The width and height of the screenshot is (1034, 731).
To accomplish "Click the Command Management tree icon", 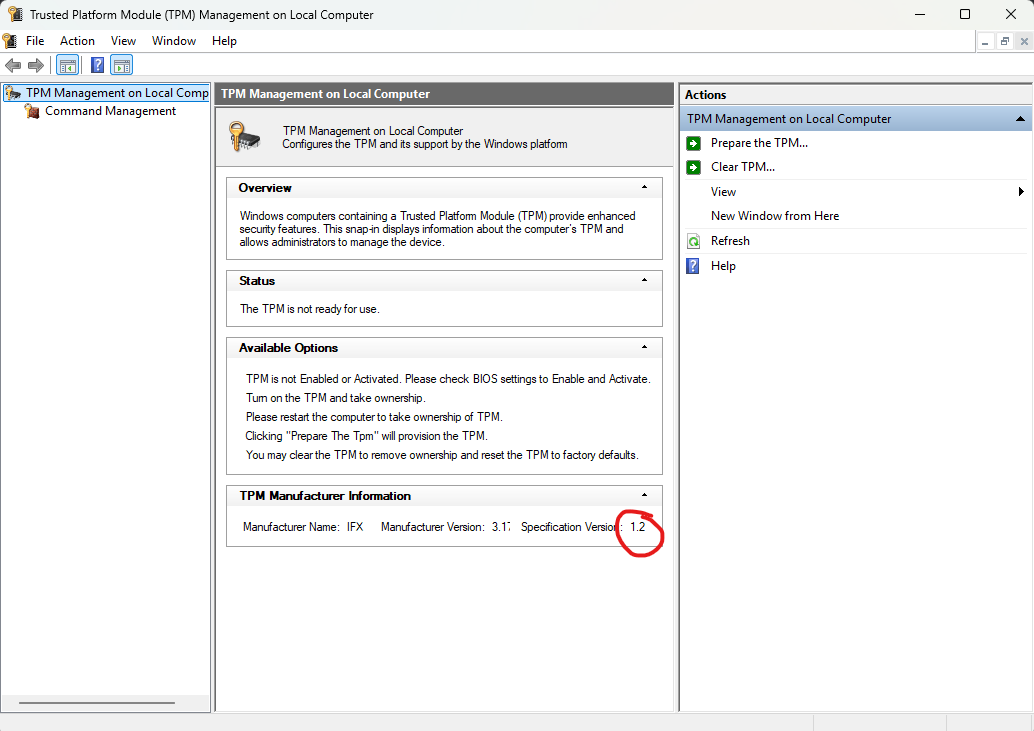I will click(x=32, y=111).
